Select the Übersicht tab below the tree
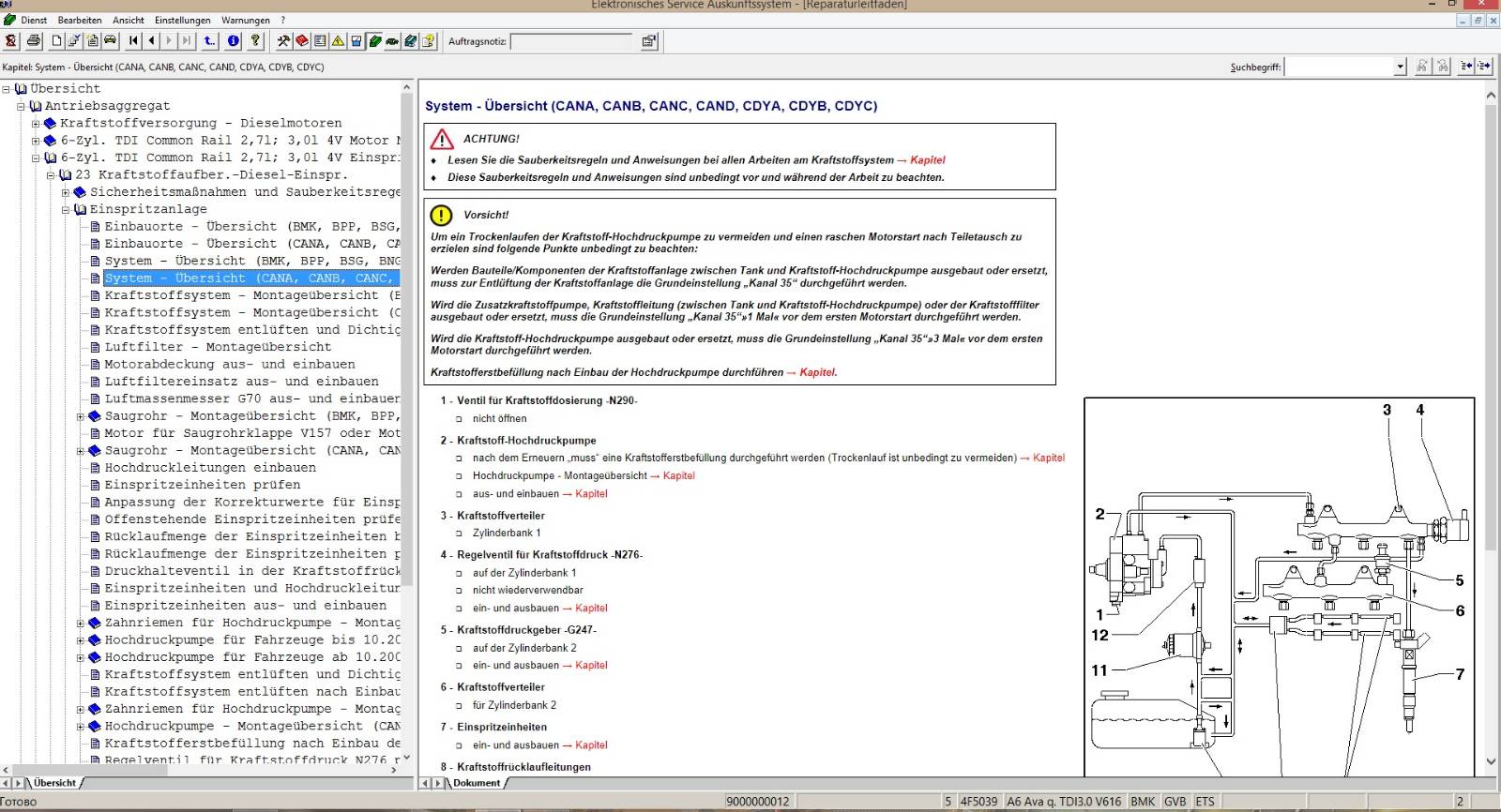 click(55, 783)
